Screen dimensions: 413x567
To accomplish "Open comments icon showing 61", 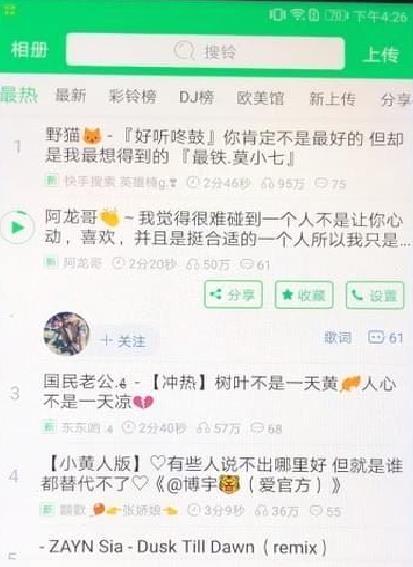I will coord(386,337).
